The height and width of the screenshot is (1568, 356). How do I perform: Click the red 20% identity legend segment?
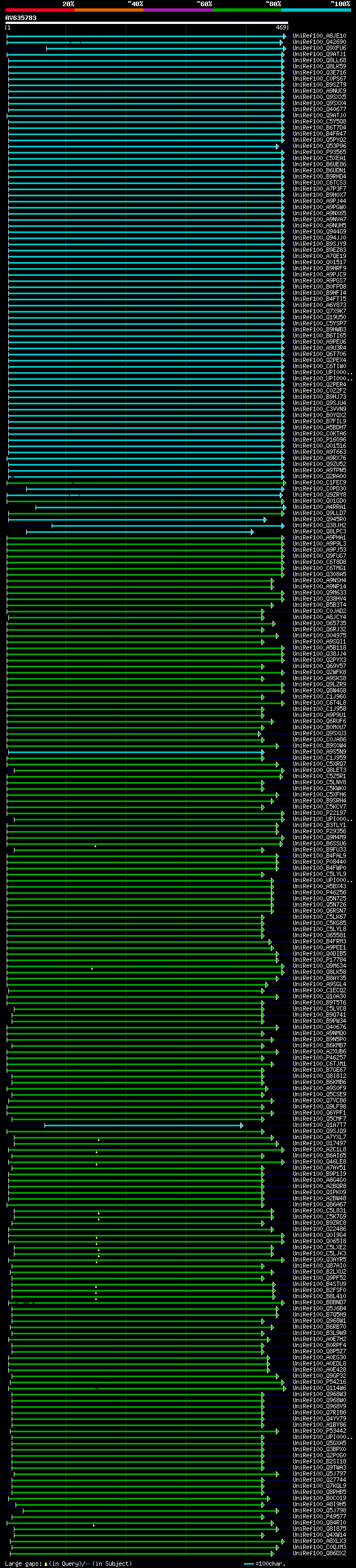click(39, 10)
